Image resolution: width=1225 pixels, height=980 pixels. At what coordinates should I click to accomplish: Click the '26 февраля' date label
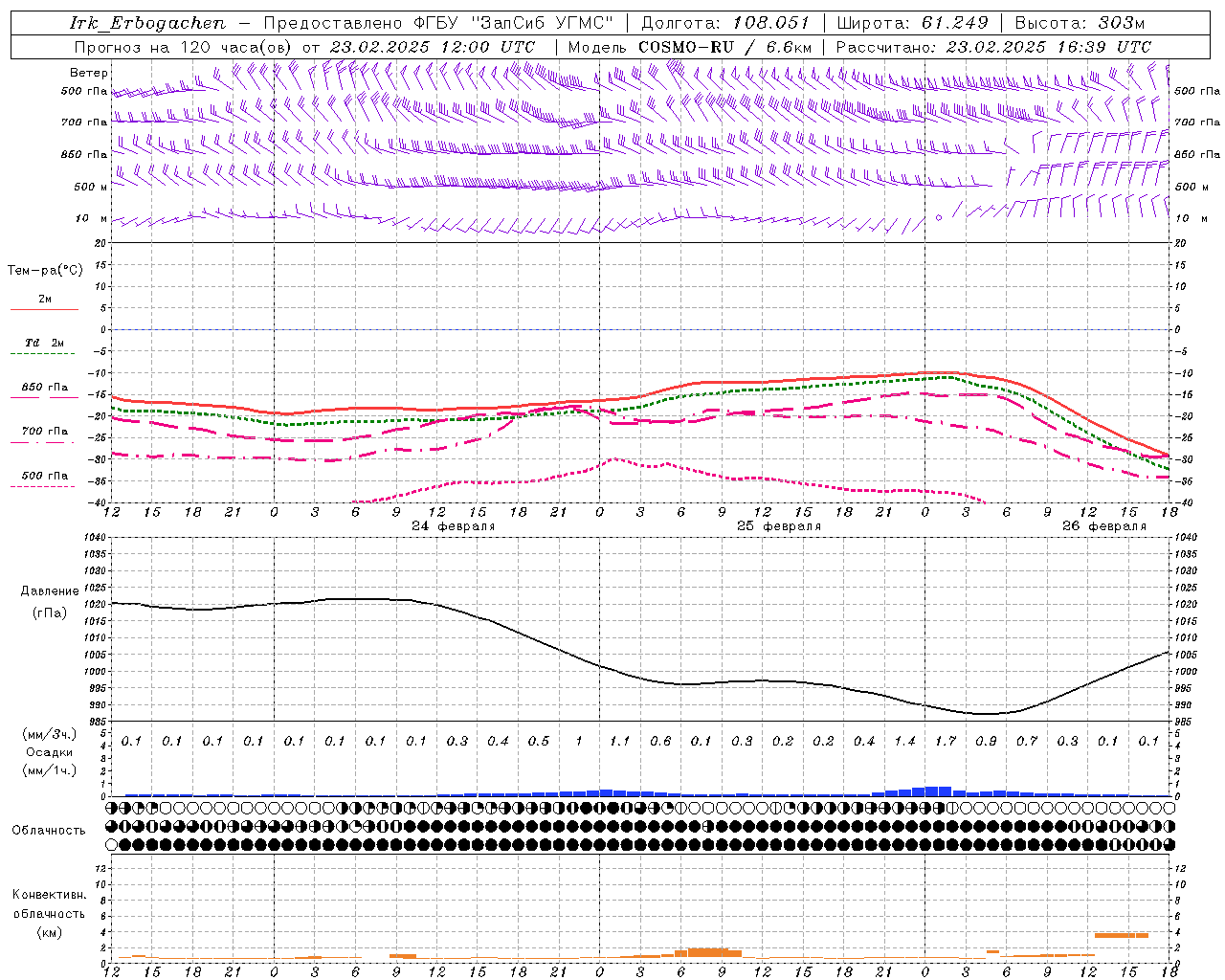coord(1104,526)
